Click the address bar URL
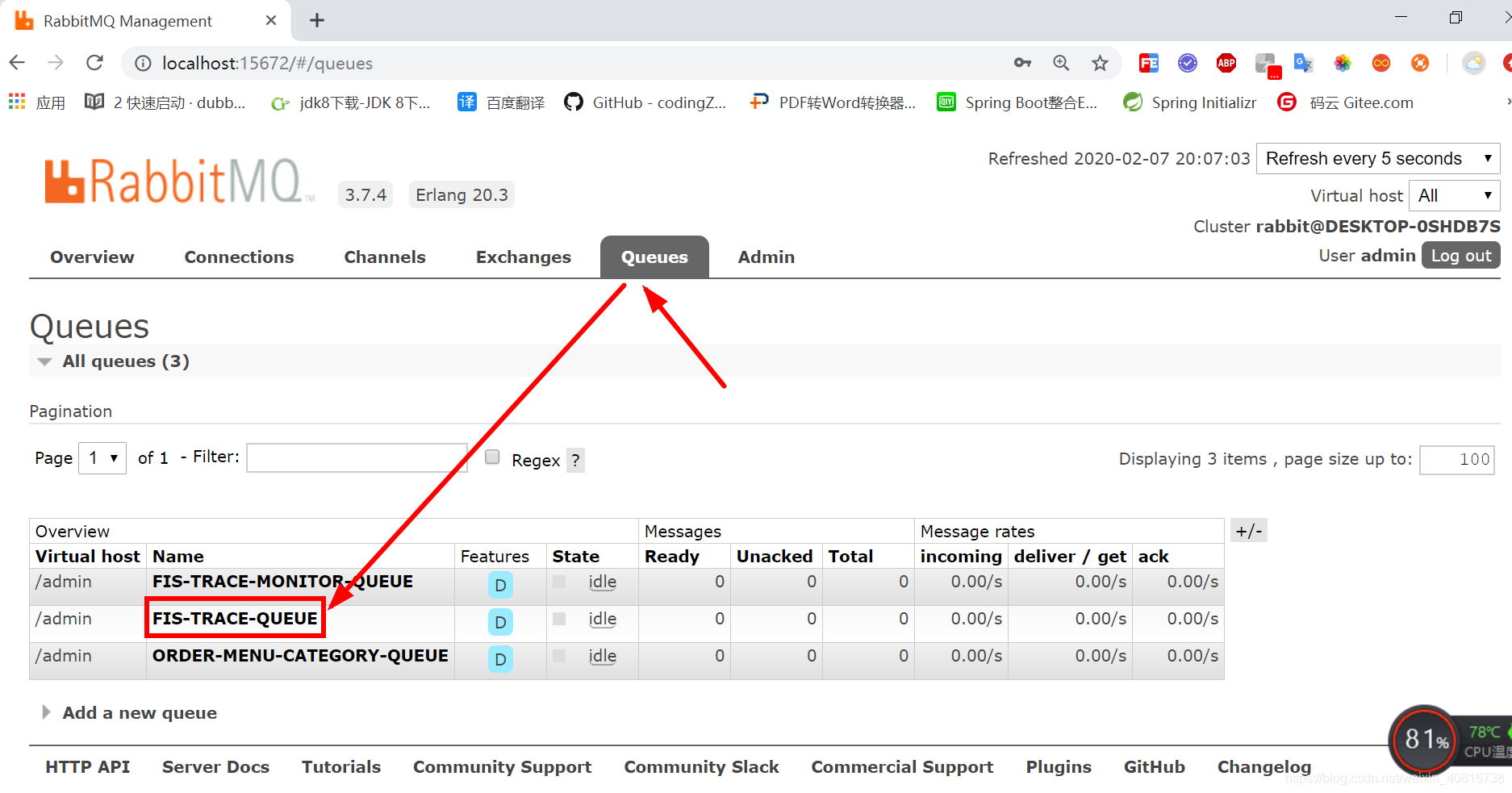 268,63
